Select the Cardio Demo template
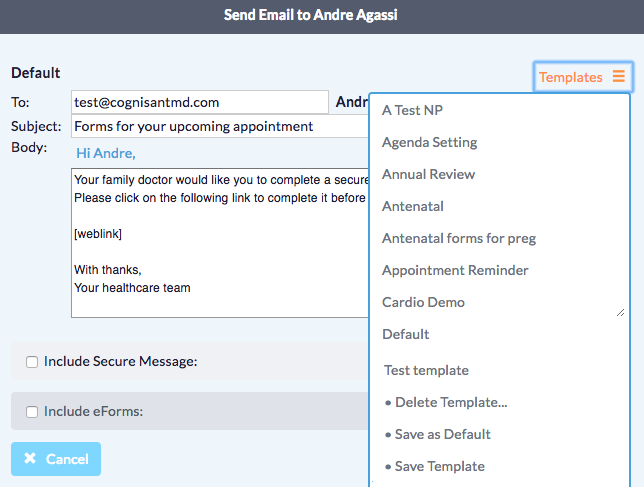Image resolution: width=644 pixels, height=487 pixels. (x=423, y=302)
